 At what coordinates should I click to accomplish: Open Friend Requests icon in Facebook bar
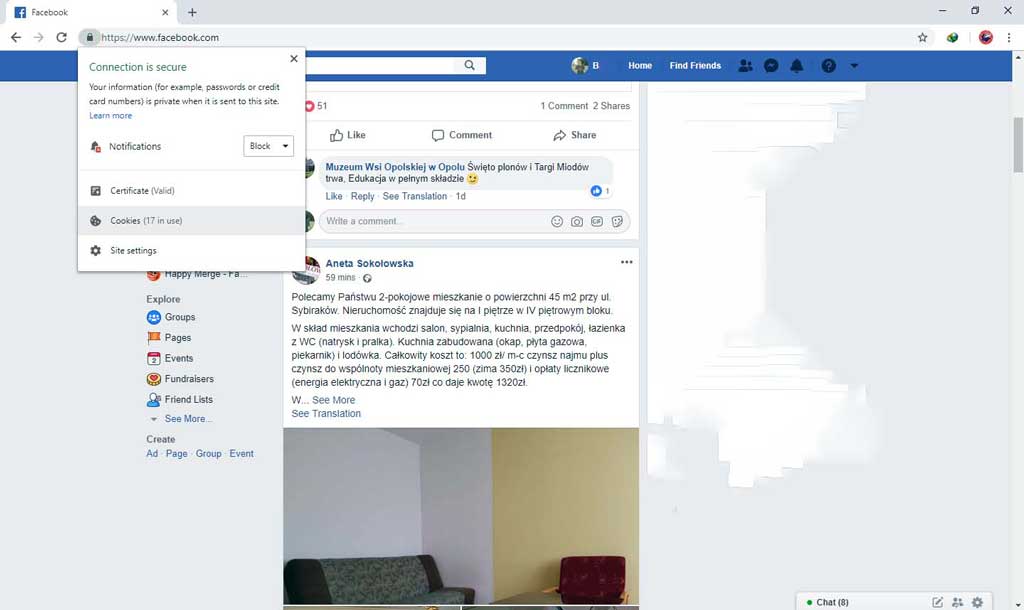745,65
